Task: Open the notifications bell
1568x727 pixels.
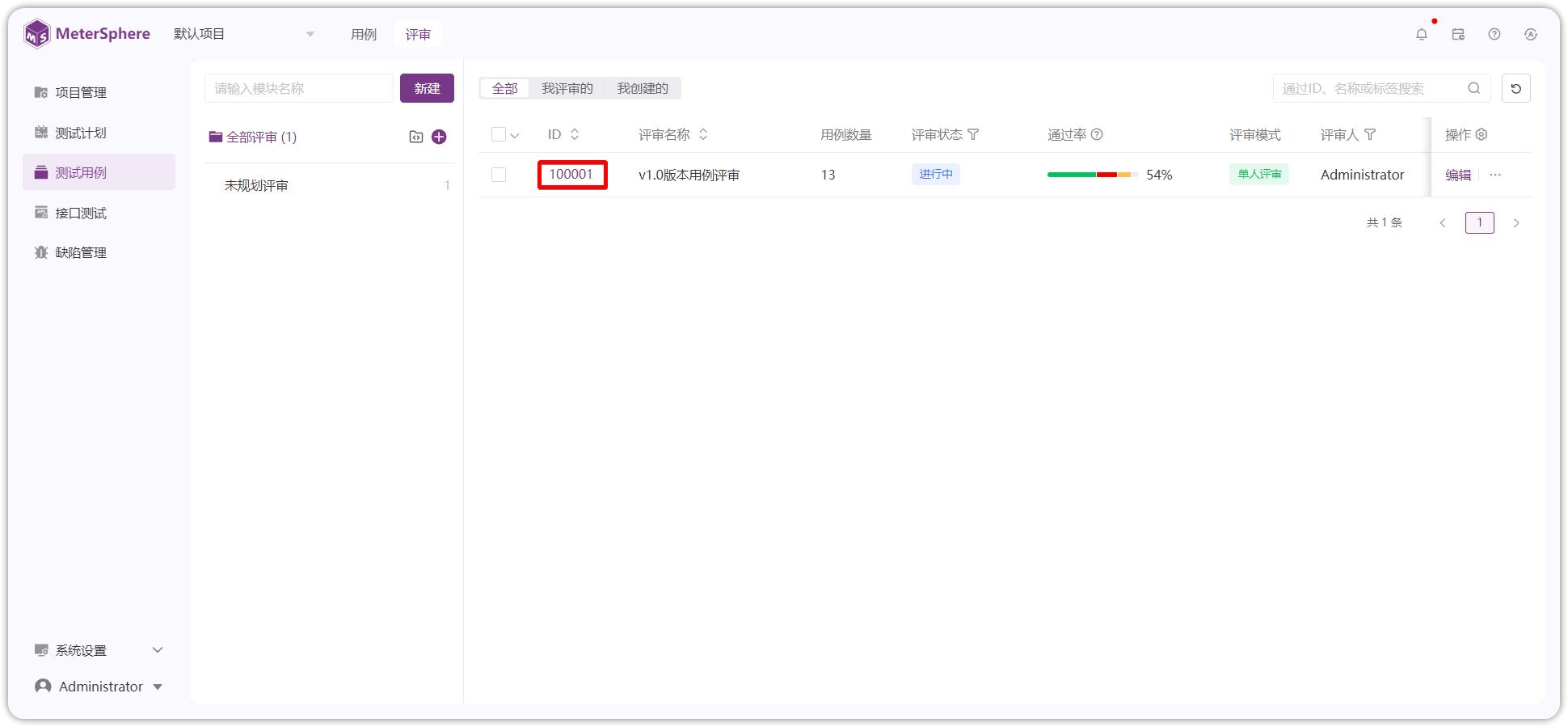Action: click(x=1422, y=34)
